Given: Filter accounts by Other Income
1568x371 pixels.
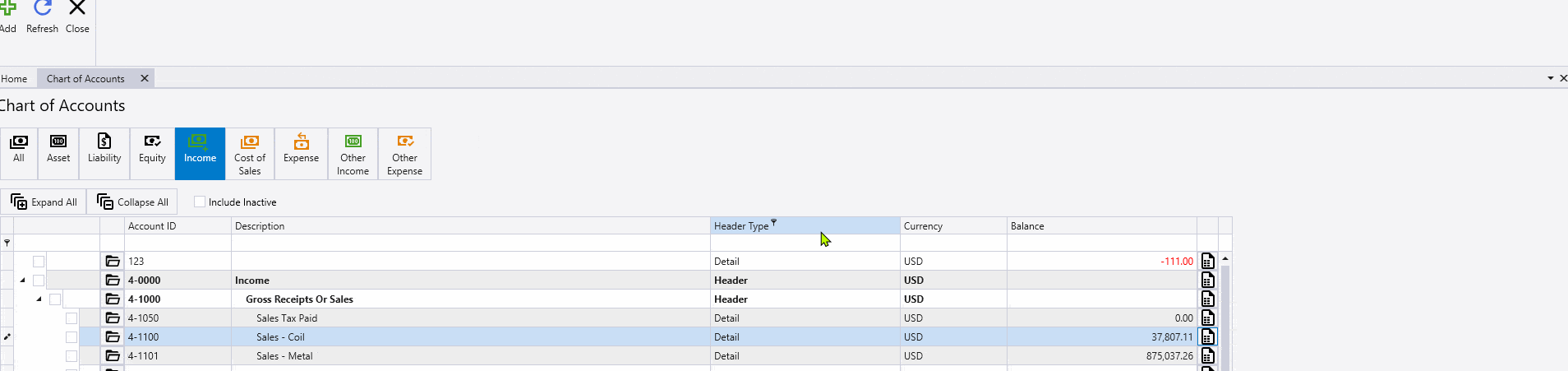Looking at the screenshot, I should point(353,154).
